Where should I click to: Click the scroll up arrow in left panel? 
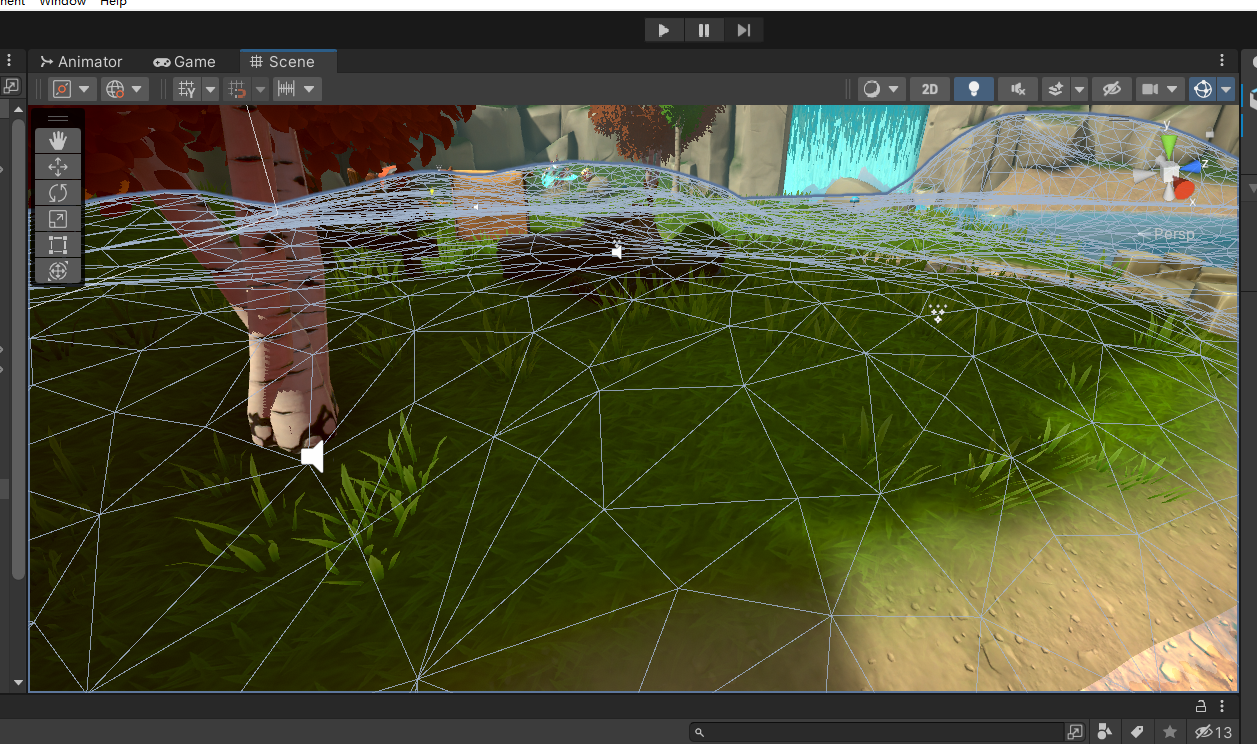[x=18, y=109]
